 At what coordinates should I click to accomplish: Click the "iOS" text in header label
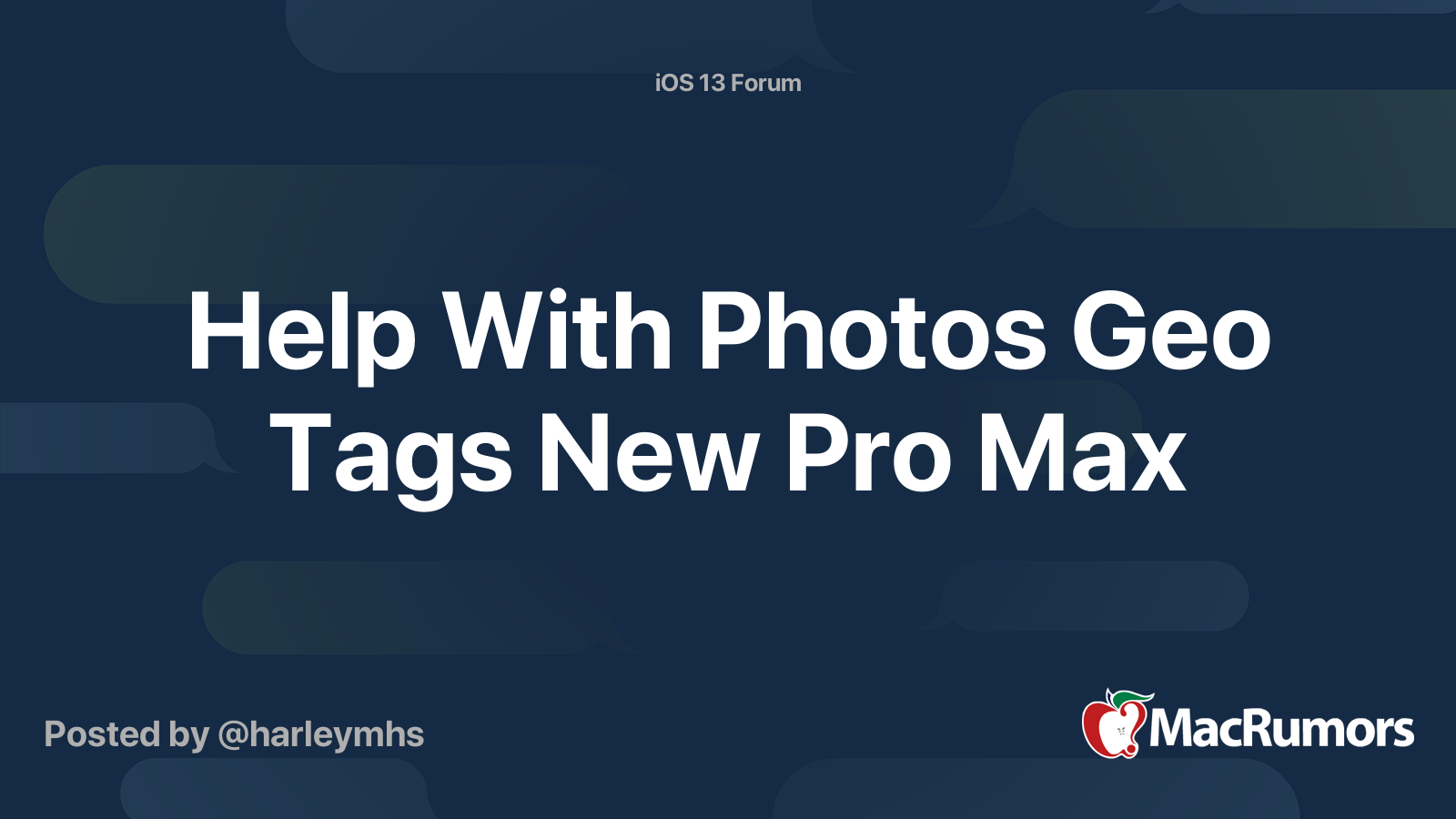pyautogui.click(x=674, y=83)
